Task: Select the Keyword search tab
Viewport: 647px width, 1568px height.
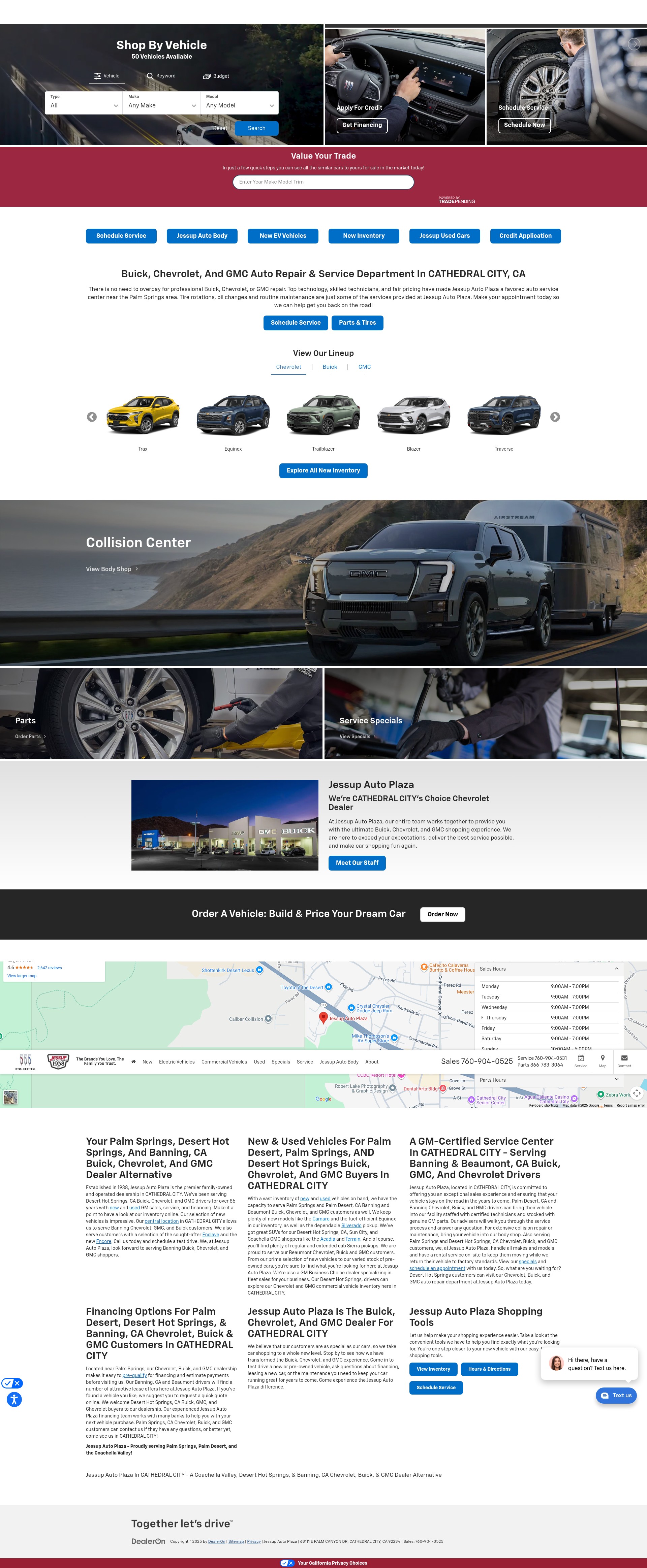Action: (161, 76)
